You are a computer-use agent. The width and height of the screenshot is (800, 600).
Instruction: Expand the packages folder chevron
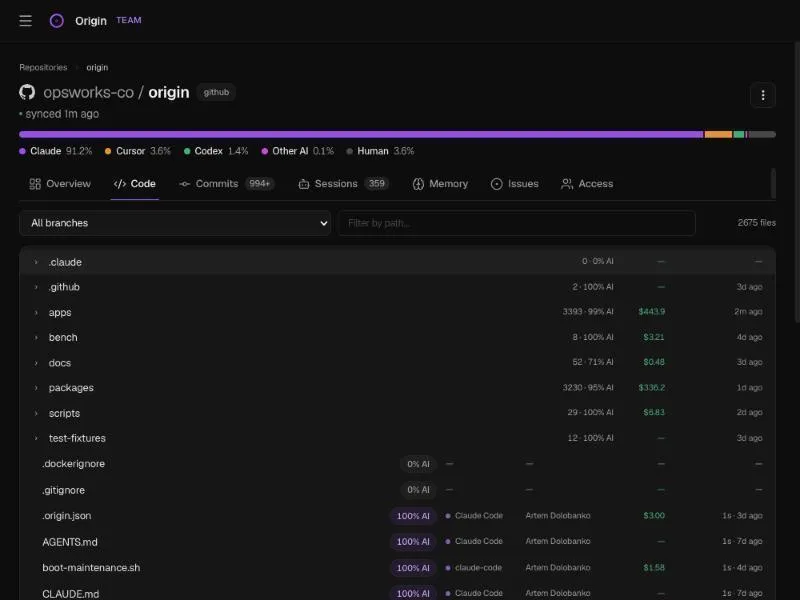pos(36,388)
